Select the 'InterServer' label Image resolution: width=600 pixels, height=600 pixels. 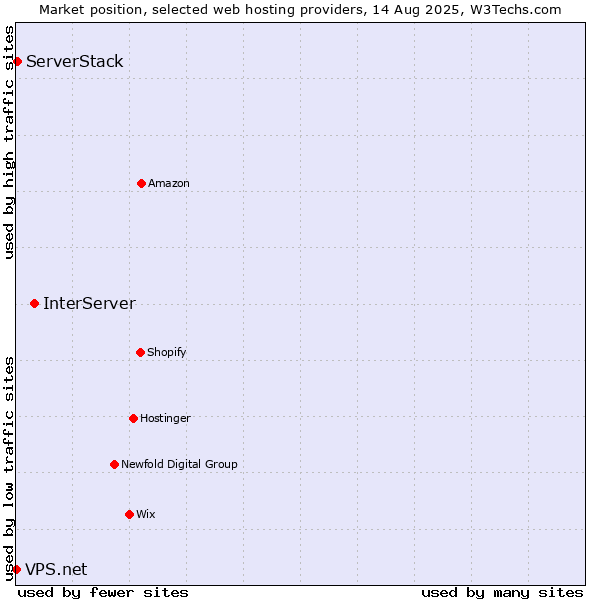tap(90, 303)
